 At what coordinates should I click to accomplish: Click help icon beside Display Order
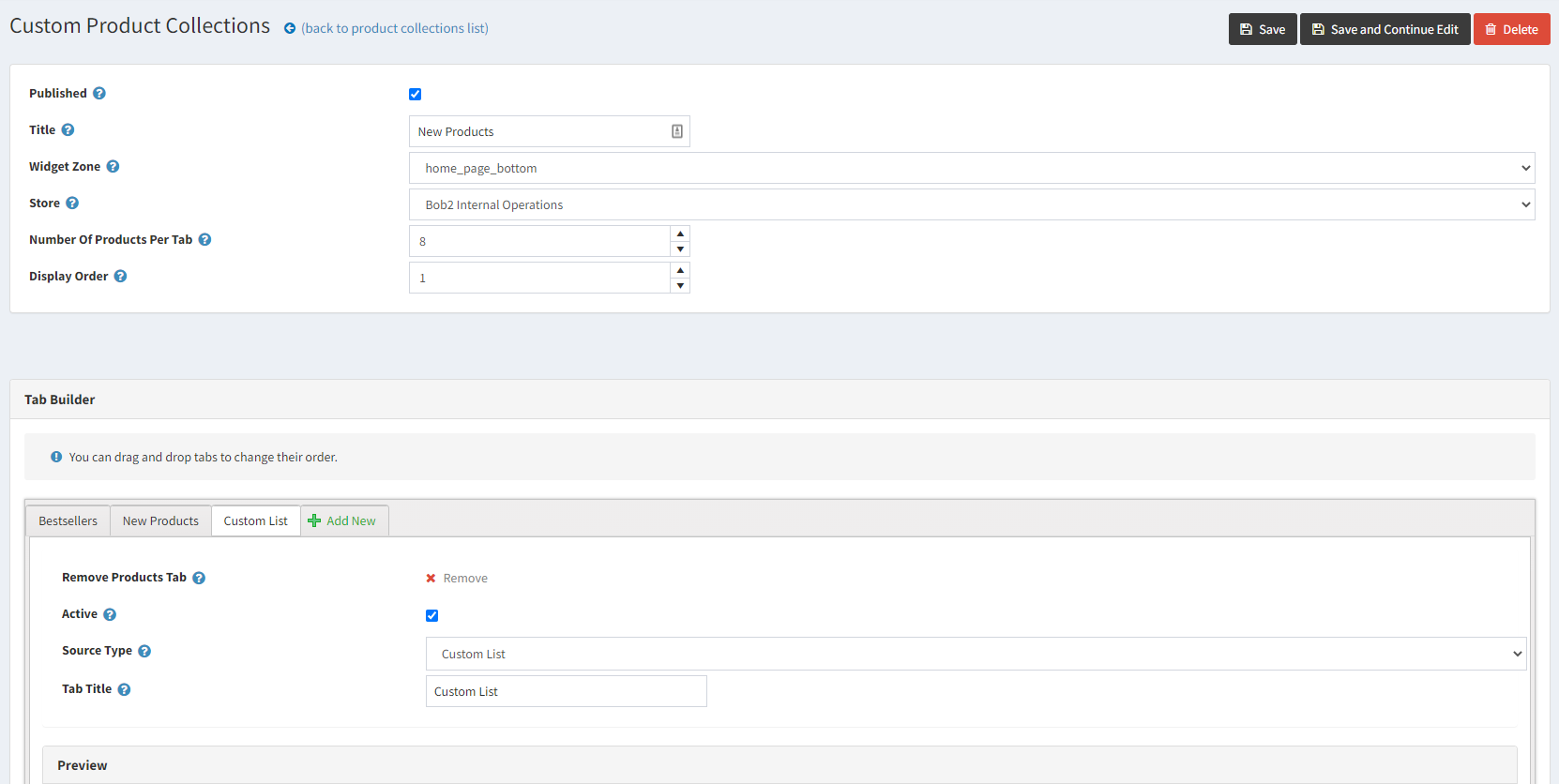click(x=120, y=277)
